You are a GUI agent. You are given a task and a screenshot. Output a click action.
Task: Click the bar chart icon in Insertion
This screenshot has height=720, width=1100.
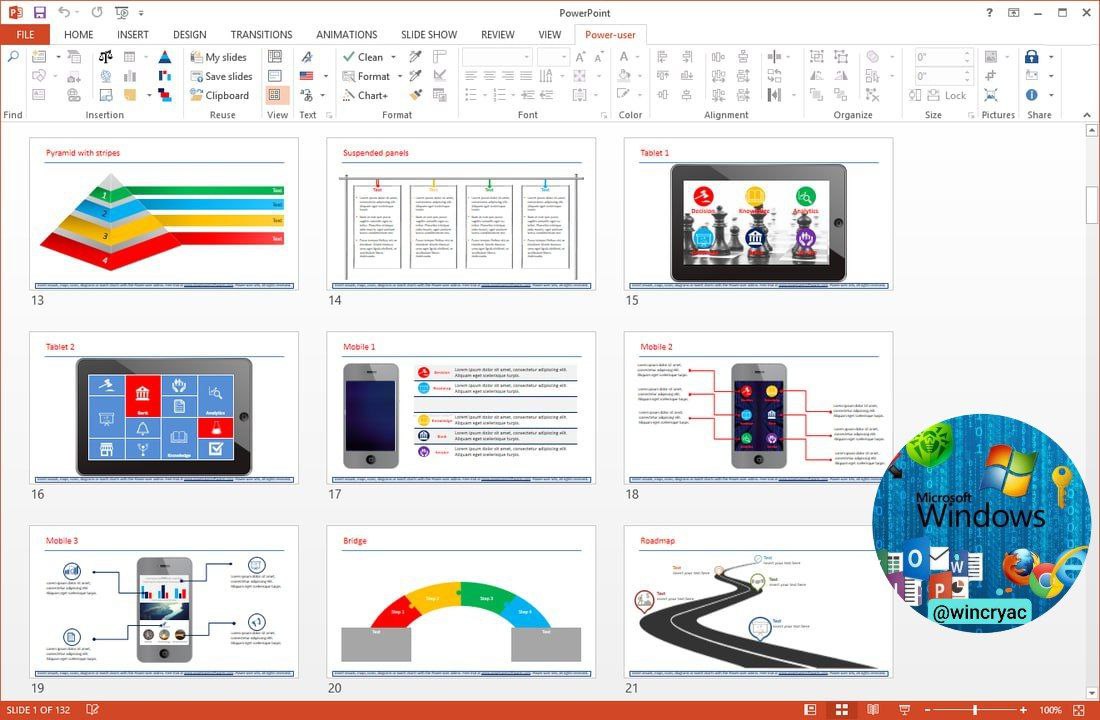click(x=130, y=76)
